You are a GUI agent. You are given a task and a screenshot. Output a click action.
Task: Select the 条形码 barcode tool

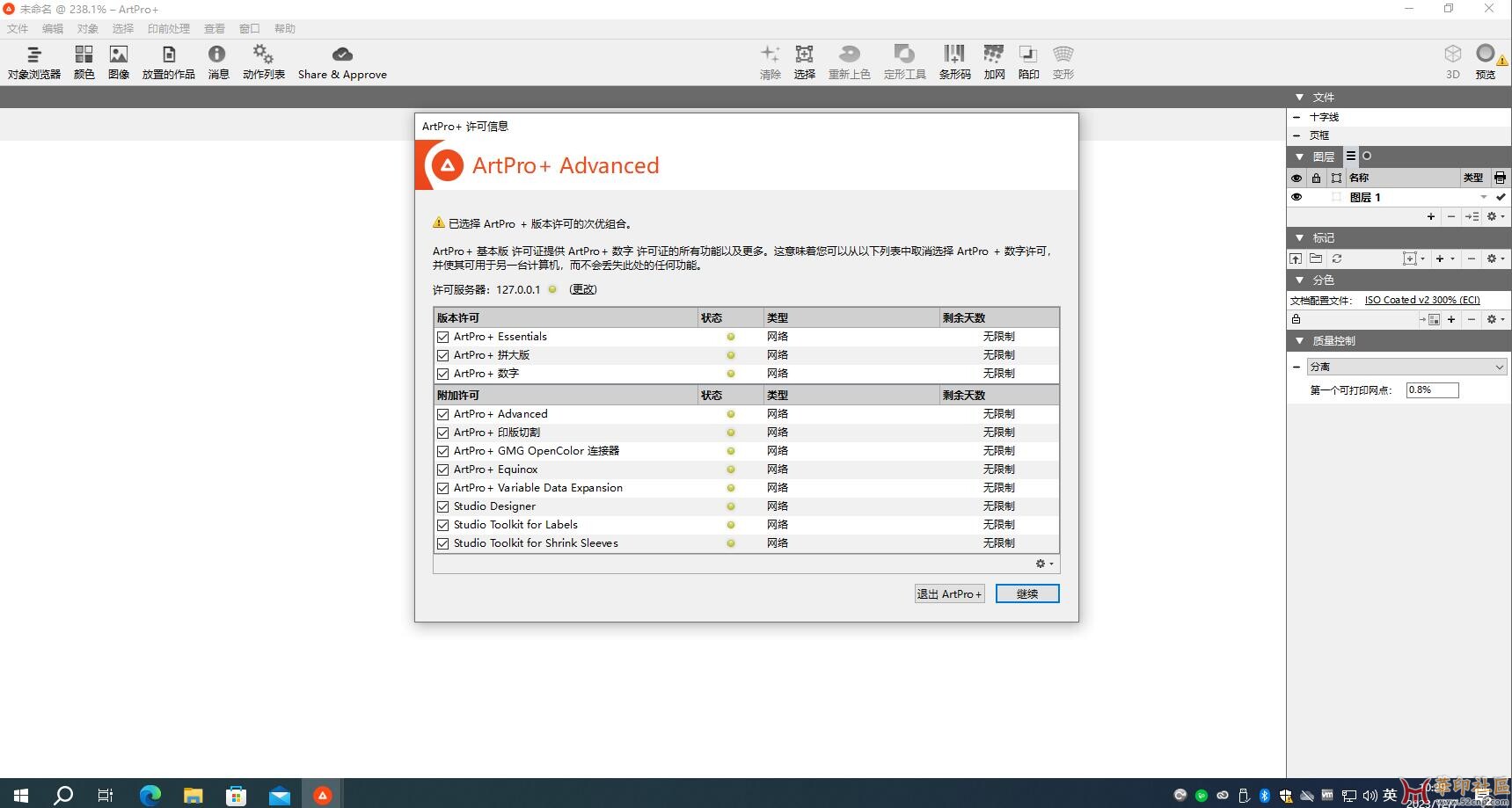pyautogui.click(x=954, y=62)
